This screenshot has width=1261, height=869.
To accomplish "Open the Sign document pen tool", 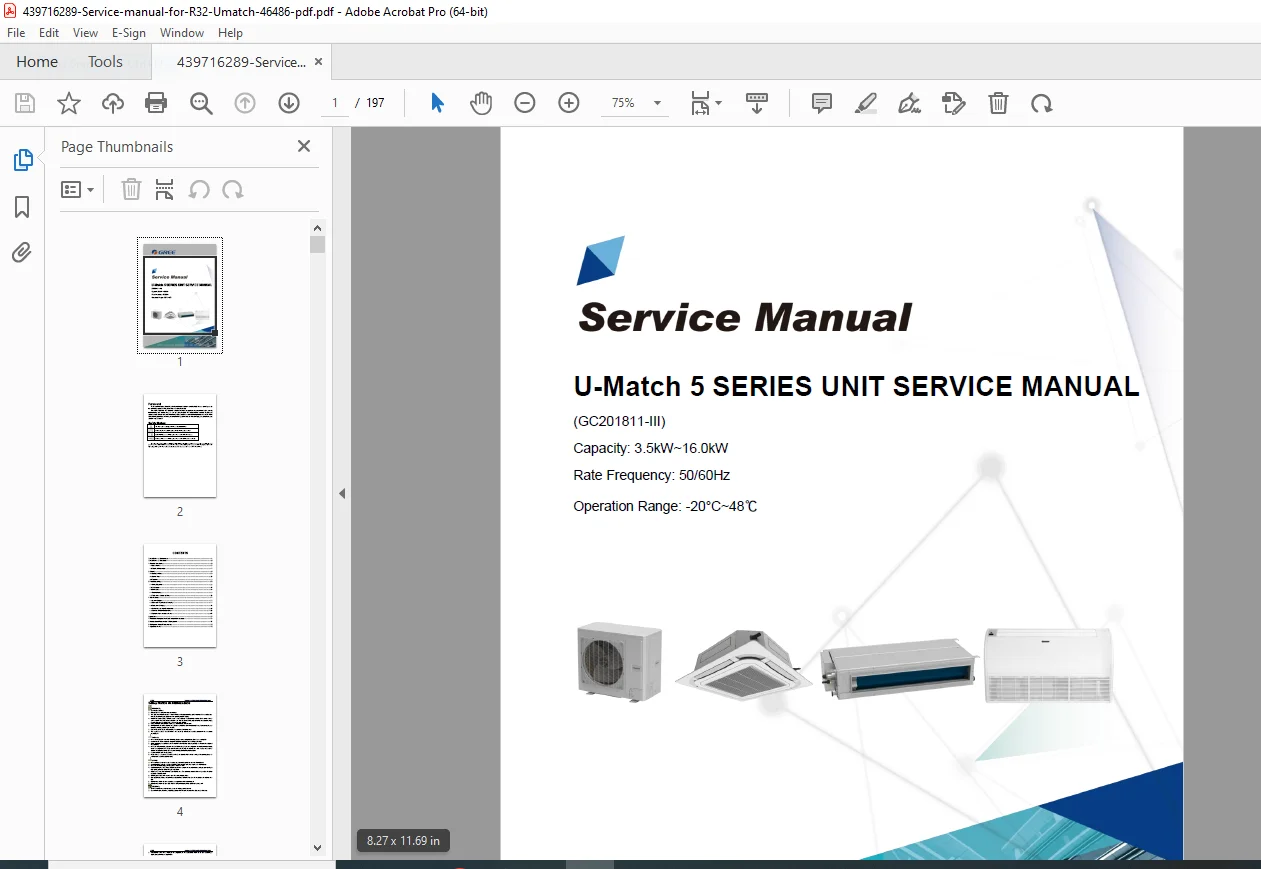I will point(910,103).
